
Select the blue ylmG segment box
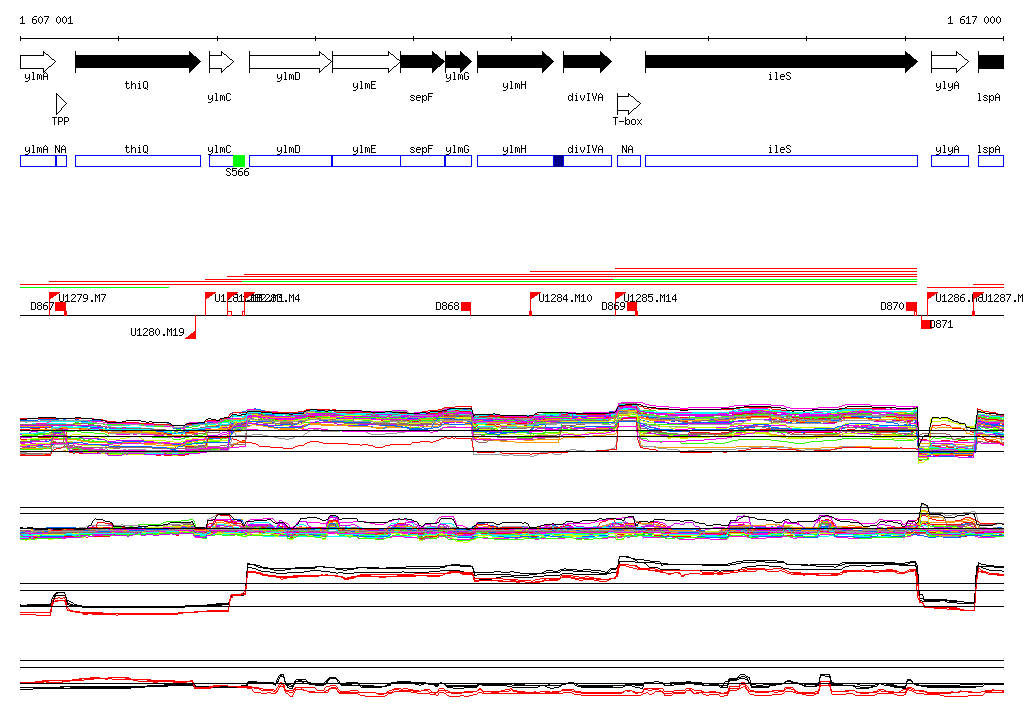[x=458, y=161]
